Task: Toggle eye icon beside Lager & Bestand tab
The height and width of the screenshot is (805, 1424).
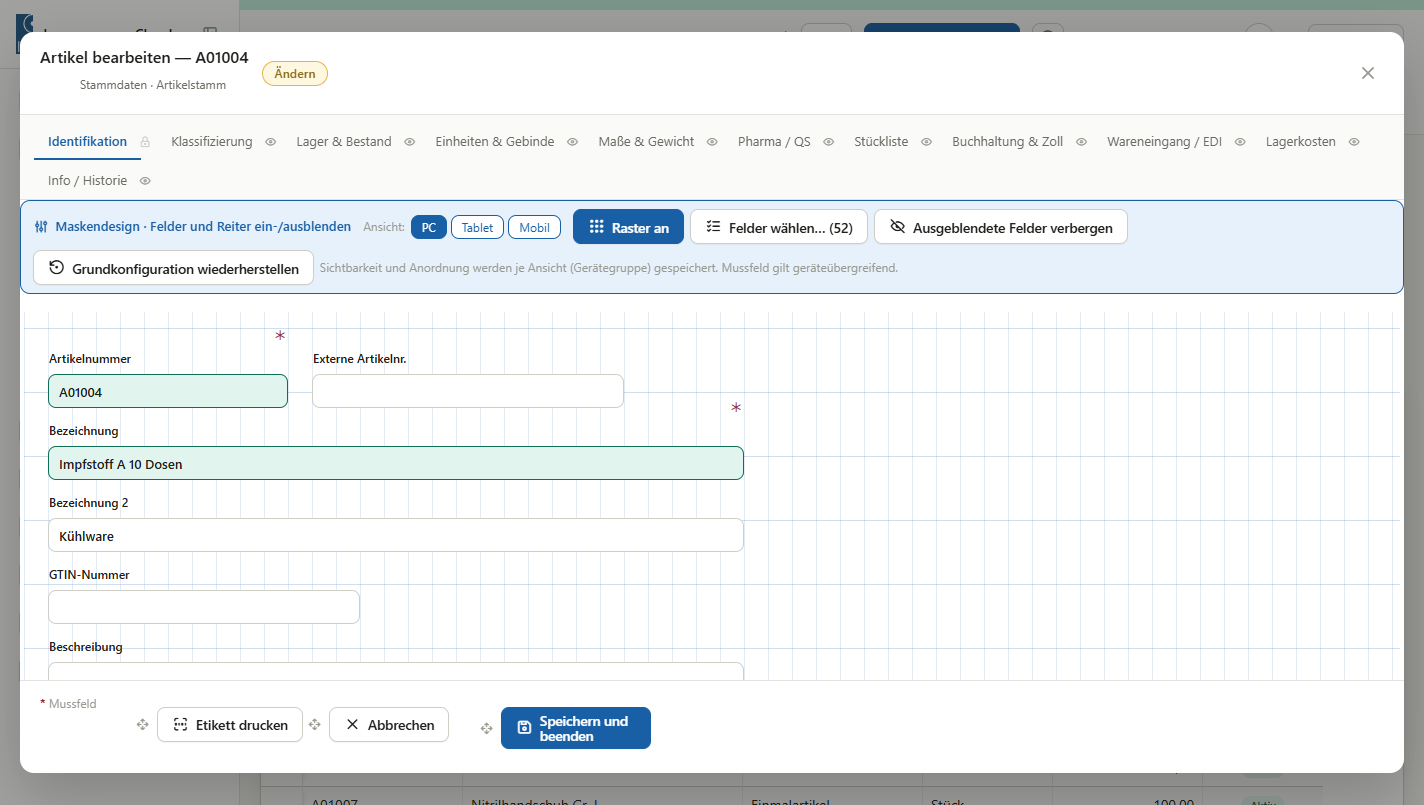Action: click(x=409, y=142)
